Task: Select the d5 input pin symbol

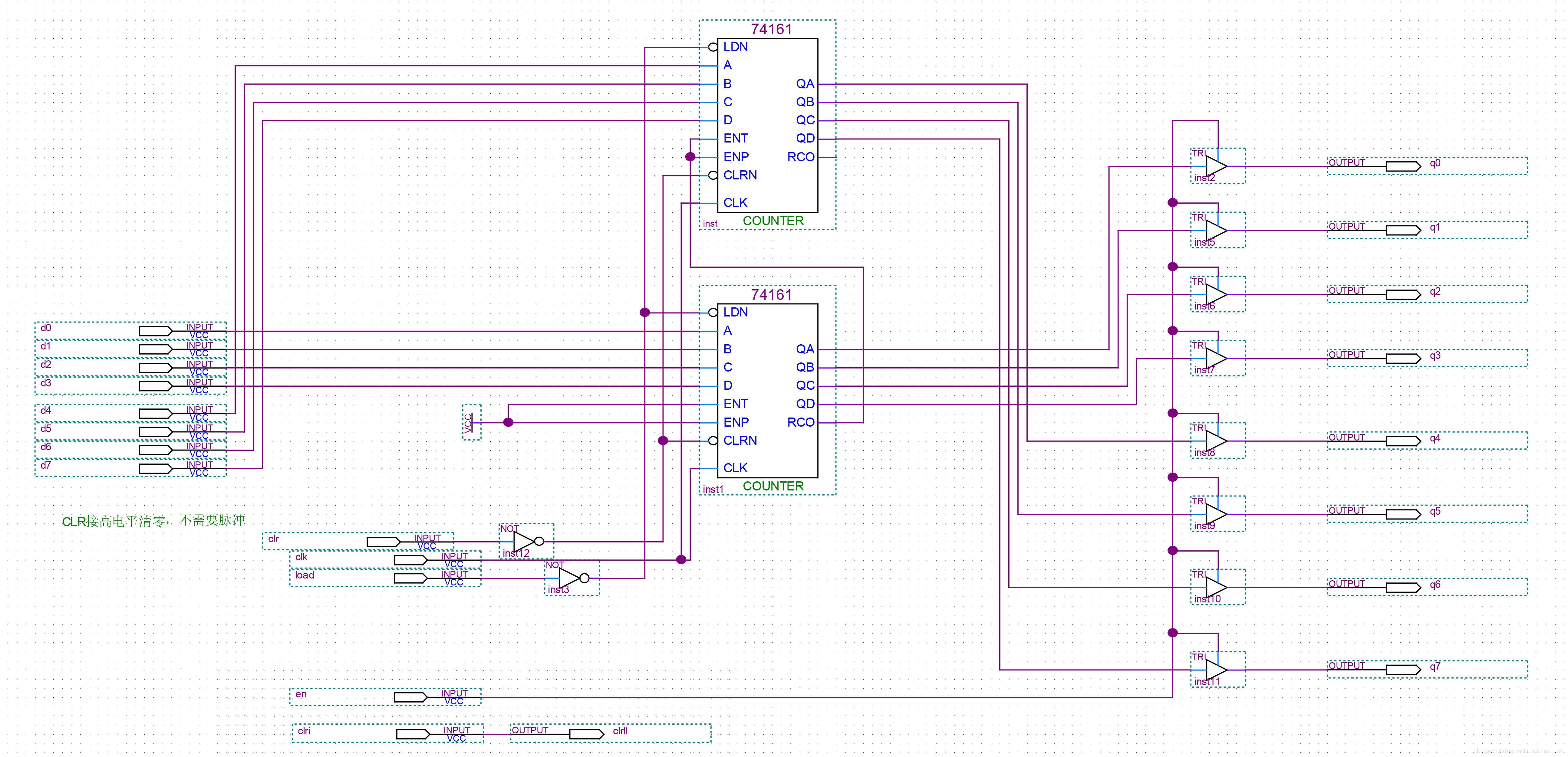Action: (x=130, y=431)
